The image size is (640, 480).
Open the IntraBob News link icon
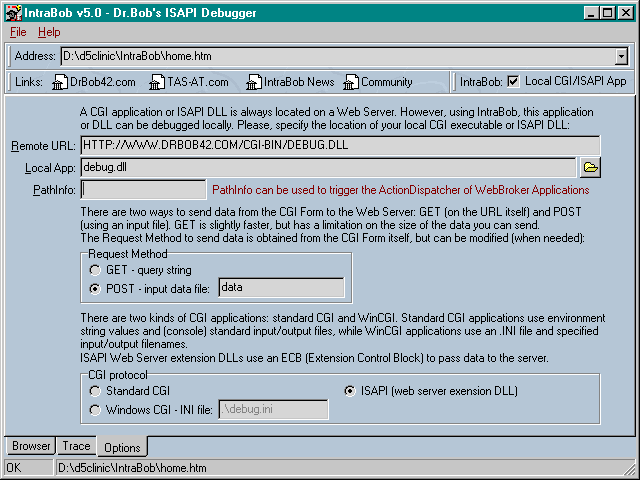coord(254,82)
